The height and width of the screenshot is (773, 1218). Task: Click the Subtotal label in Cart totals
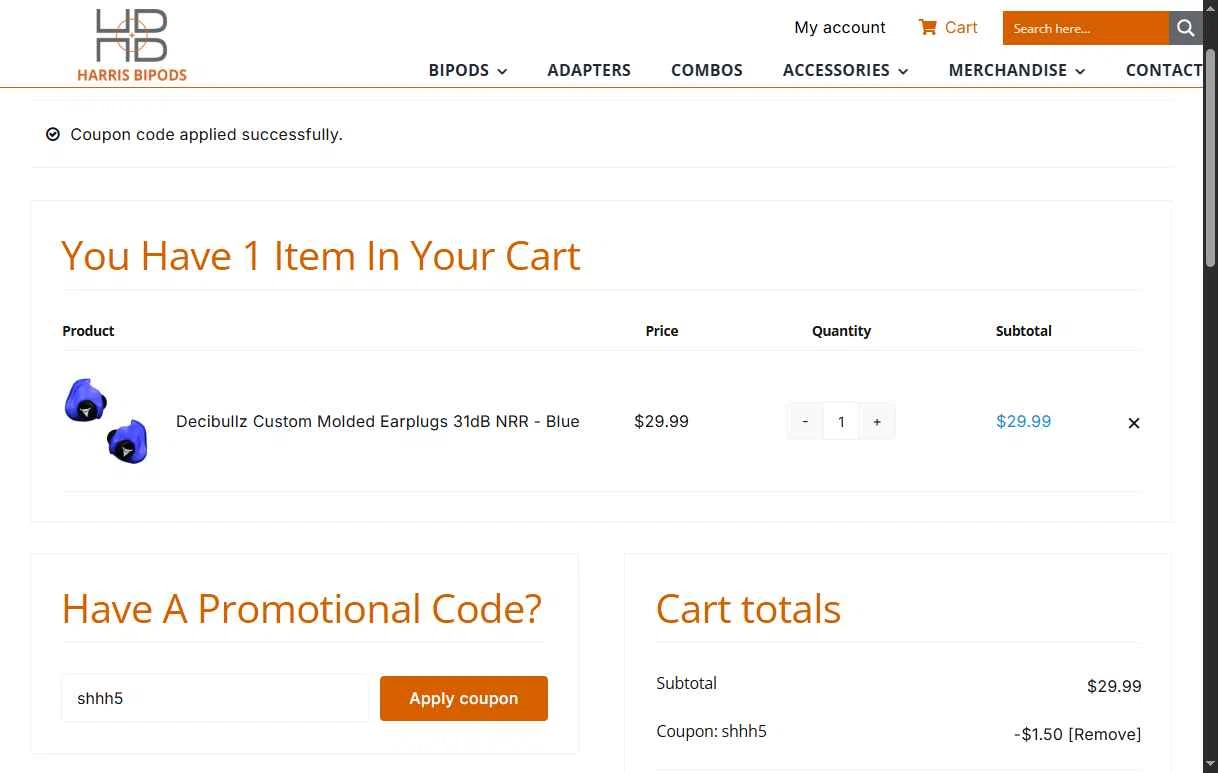click(686, 683)
